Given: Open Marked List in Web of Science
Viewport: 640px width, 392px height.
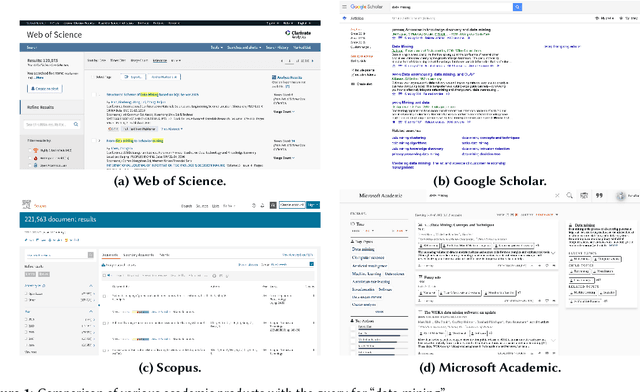Looking at the screenshot, I should (302, 47).
